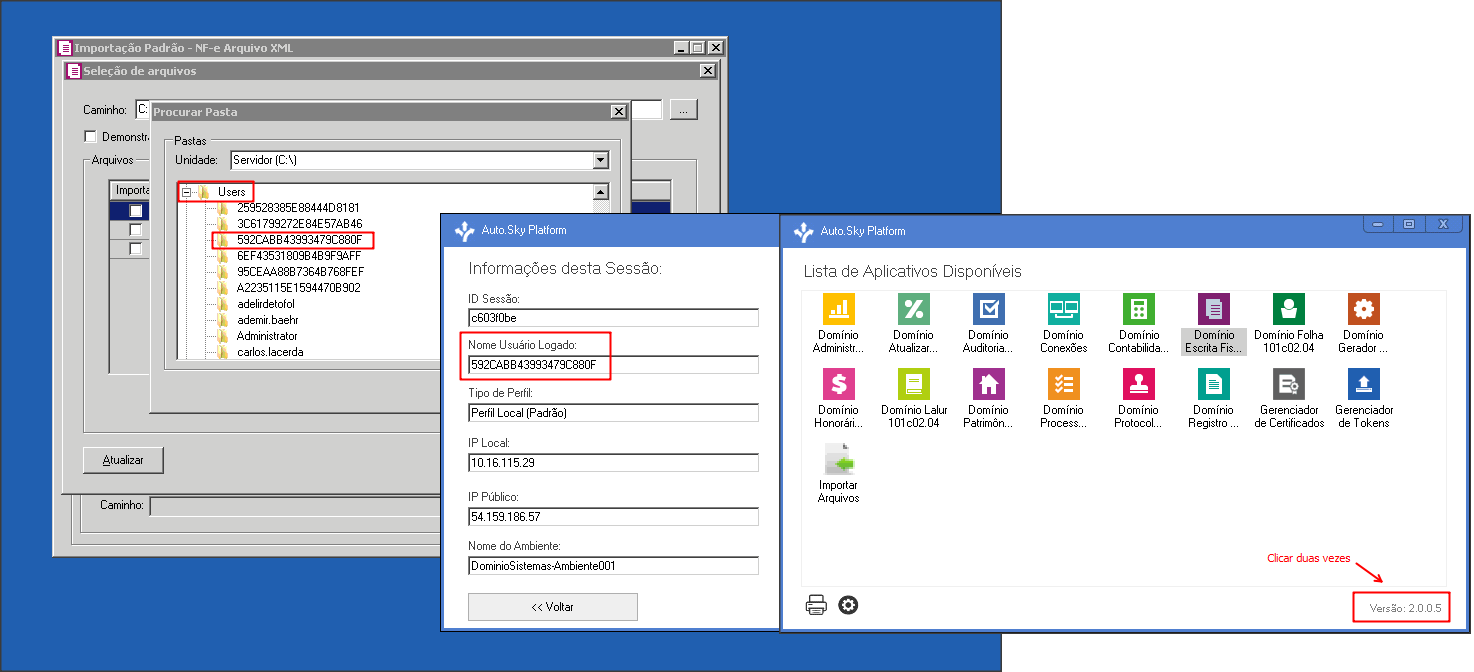Select the adelirdetofol folder
The height and width of the screenshot is (672, 1474).
(x=265, y=304)
